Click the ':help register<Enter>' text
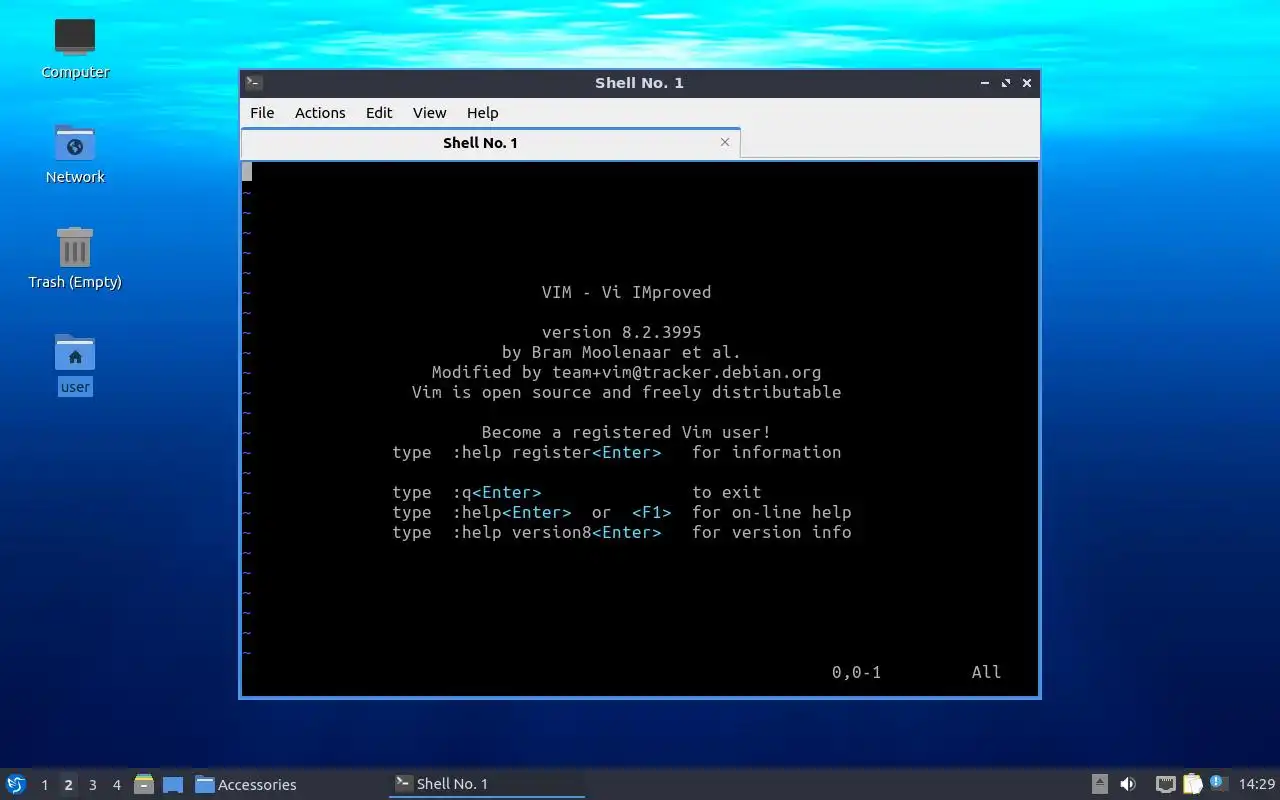This screenshot has height=800, width=1280. 557,452
